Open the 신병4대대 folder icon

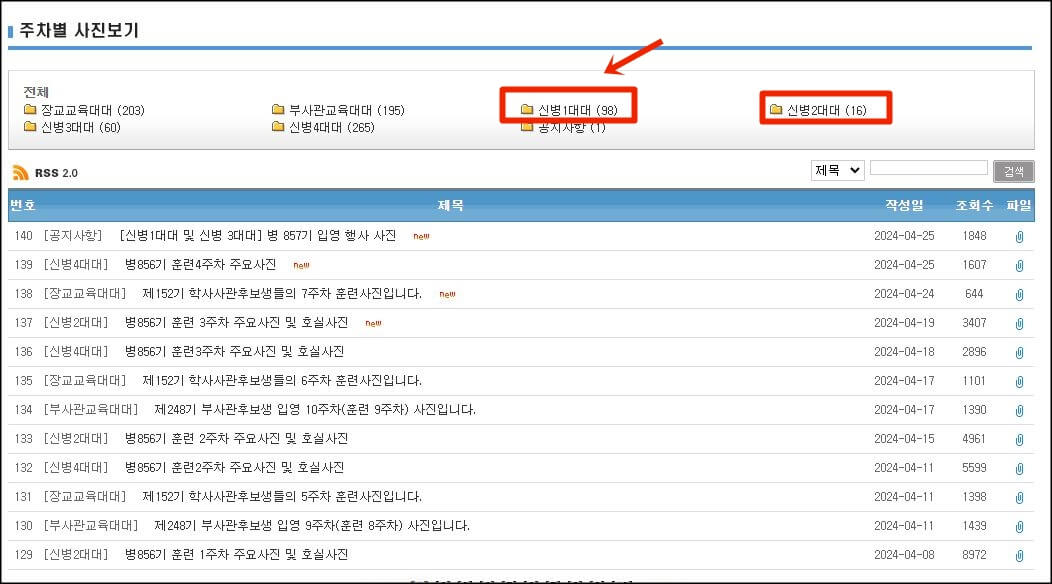pyautogui.click(x=280, y=127)
